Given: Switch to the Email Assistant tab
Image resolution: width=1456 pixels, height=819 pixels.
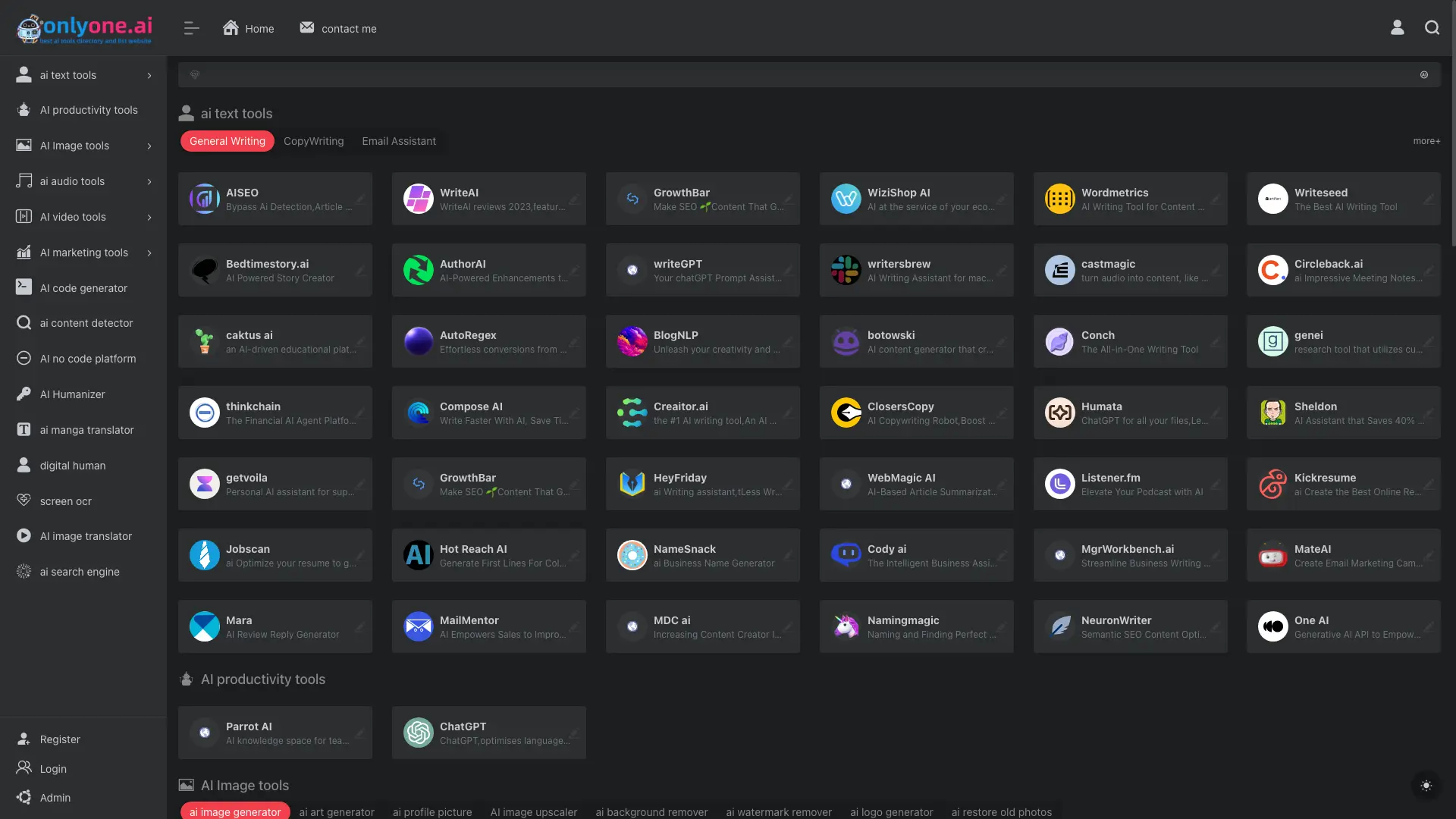Looking at the screenshot, I should coord(399,141).
